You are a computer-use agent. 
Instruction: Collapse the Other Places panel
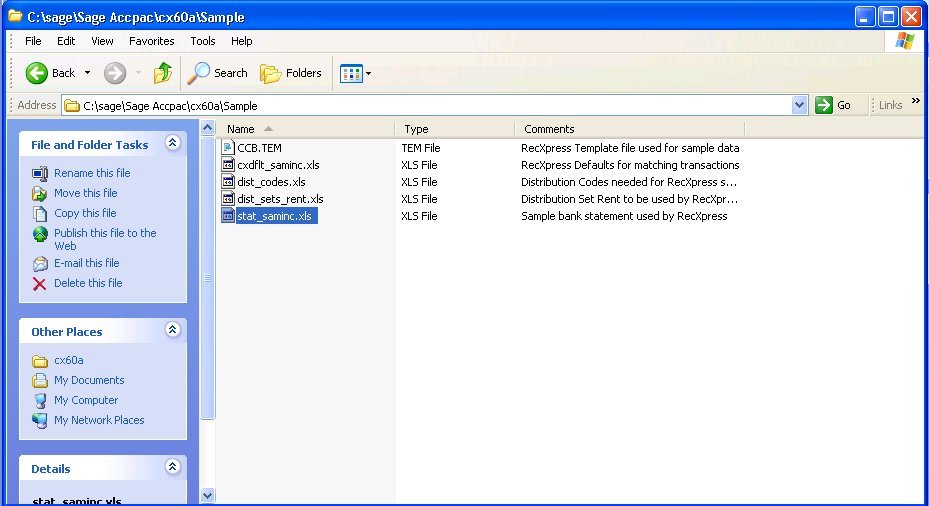(x=172, y=330)
